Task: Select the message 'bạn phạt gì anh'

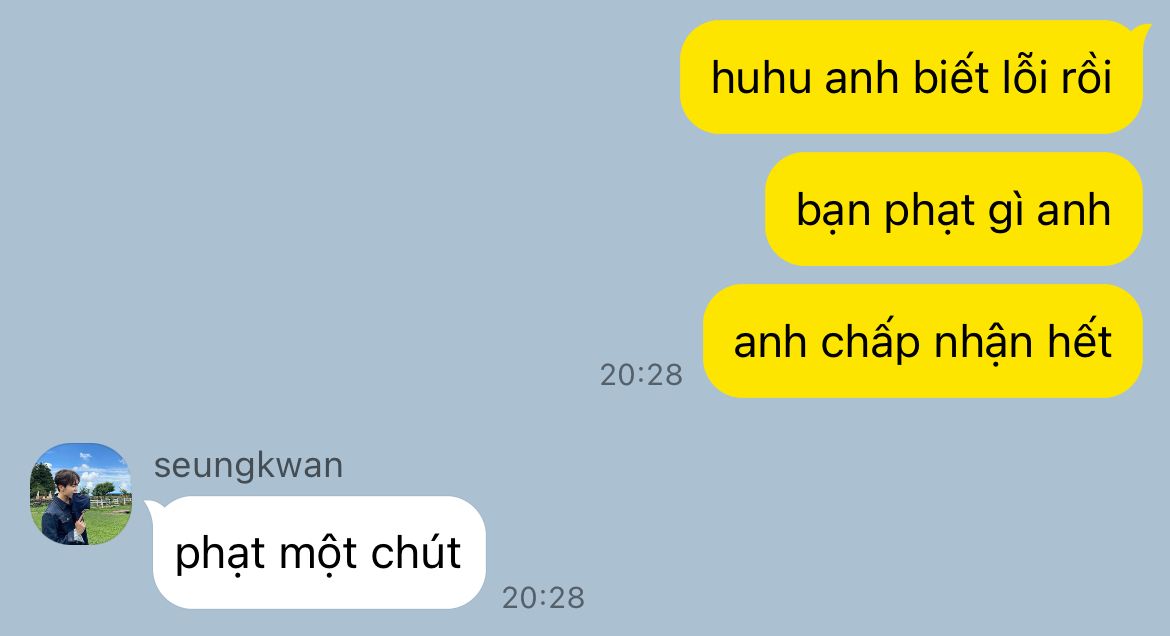Action: (x=954, y=209)
